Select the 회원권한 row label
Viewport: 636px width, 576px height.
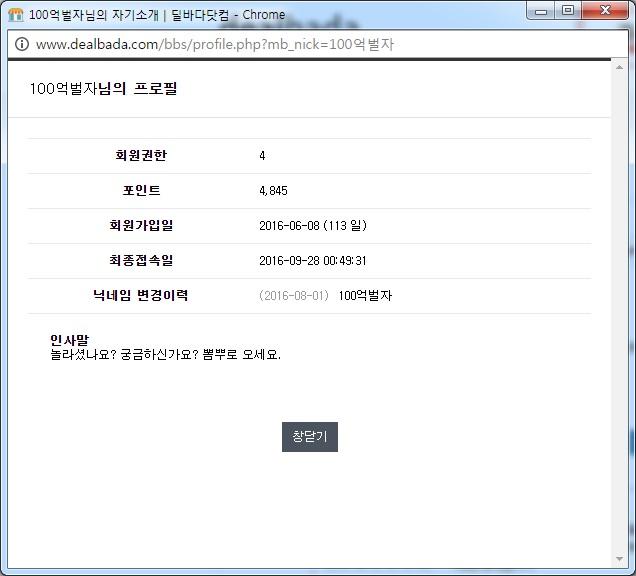pyautogui.click(x=141, y=156)
